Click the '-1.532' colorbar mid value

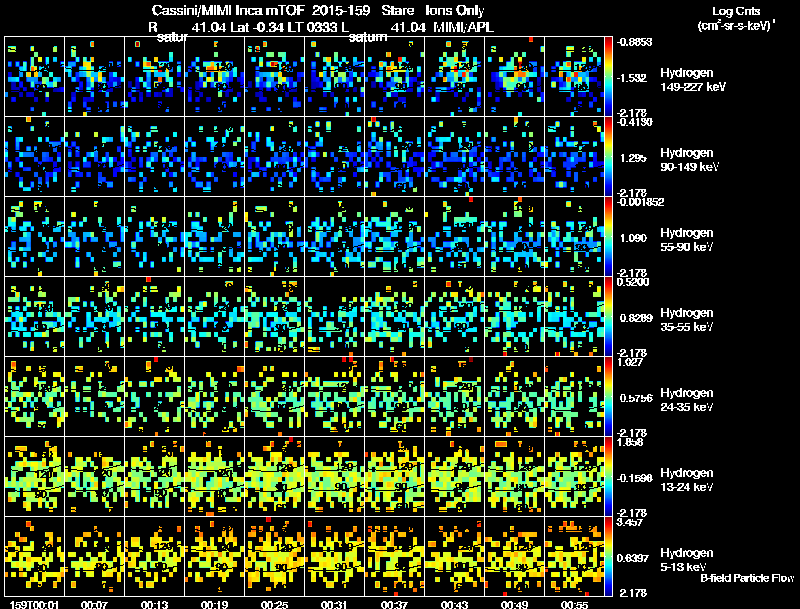[x=632, y=78]
